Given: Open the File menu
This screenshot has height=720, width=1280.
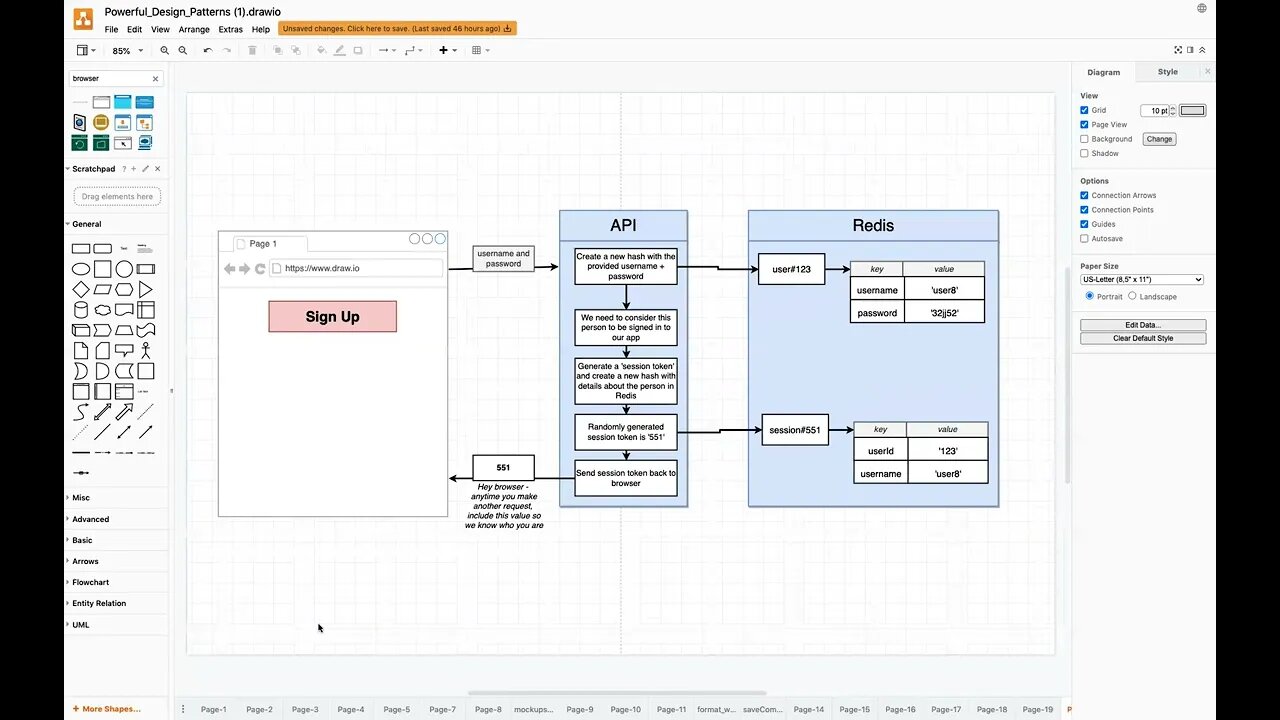Looking at the screenshot, I should tap(111, 29).
